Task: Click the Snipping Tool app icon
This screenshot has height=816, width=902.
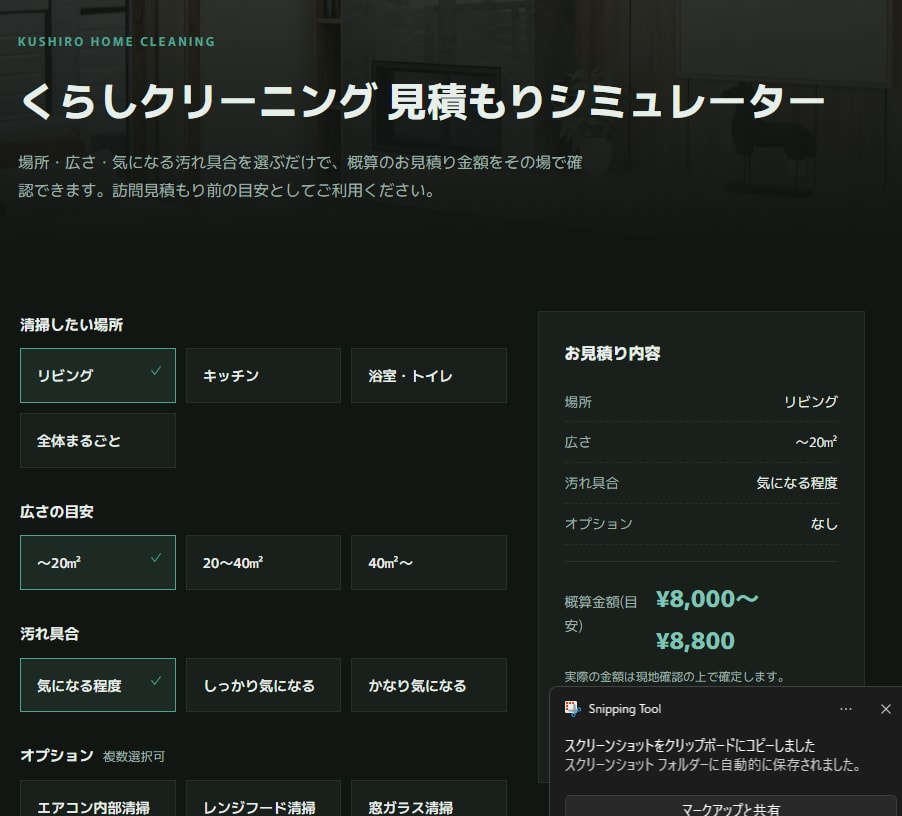Action: (572, 709)
